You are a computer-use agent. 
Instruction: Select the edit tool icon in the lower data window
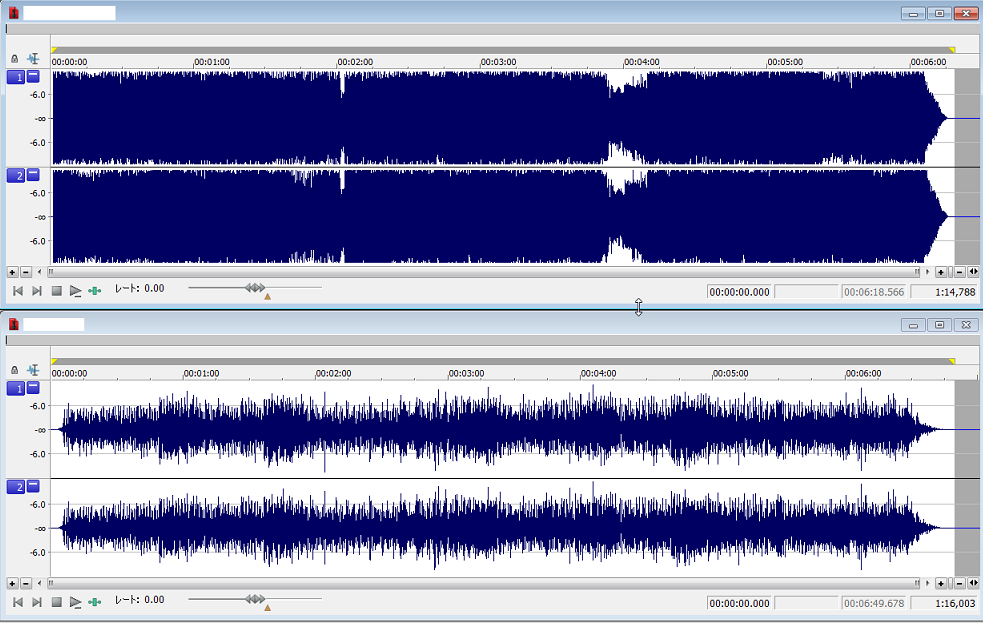click(x=33, y=370)
